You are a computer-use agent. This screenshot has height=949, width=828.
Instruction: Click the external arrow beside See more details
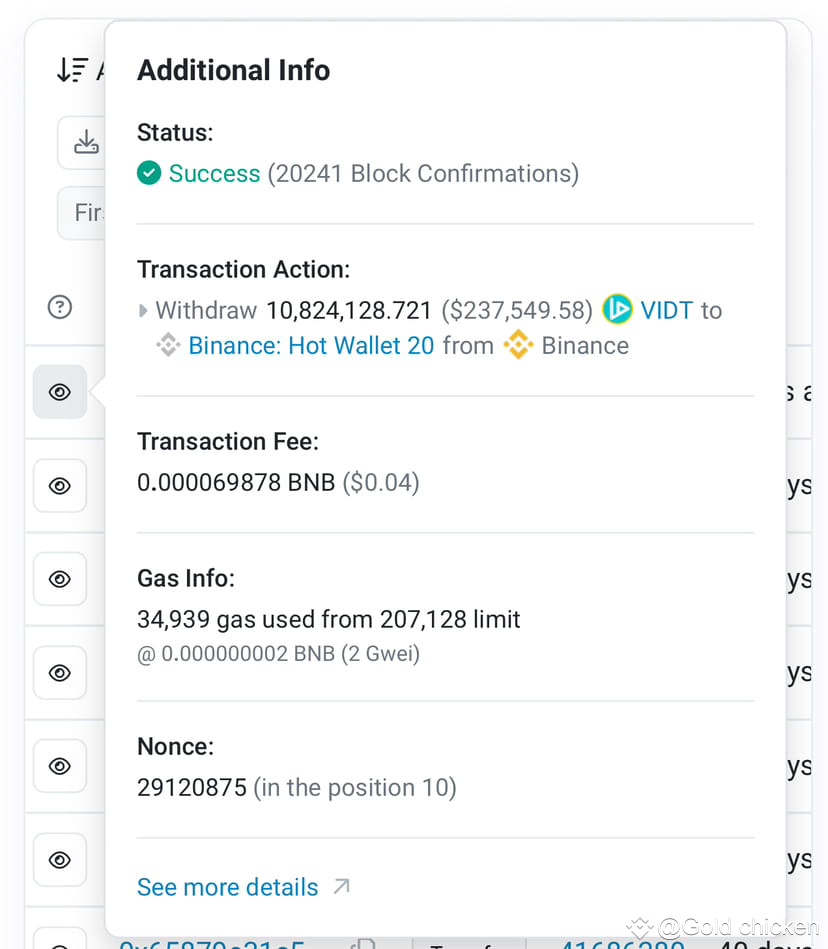(341, 887)
